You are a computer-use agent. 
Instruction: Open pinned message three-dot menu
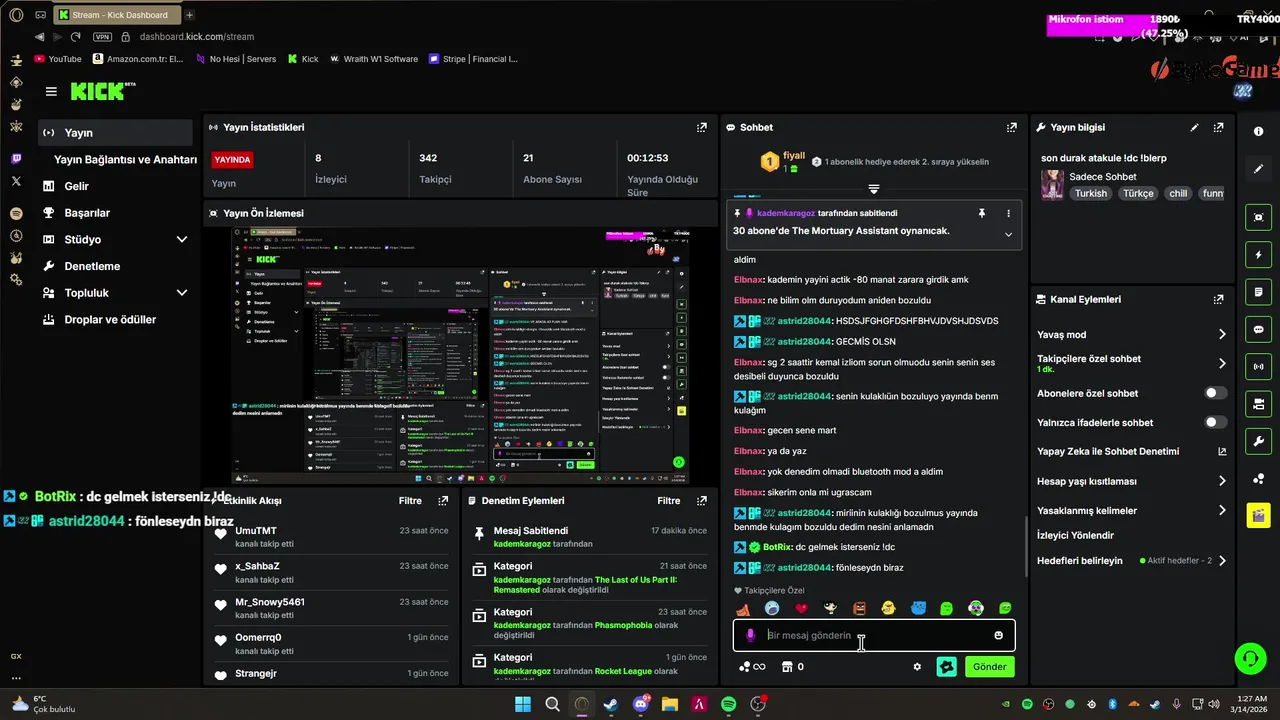[x=1008, y=213]
